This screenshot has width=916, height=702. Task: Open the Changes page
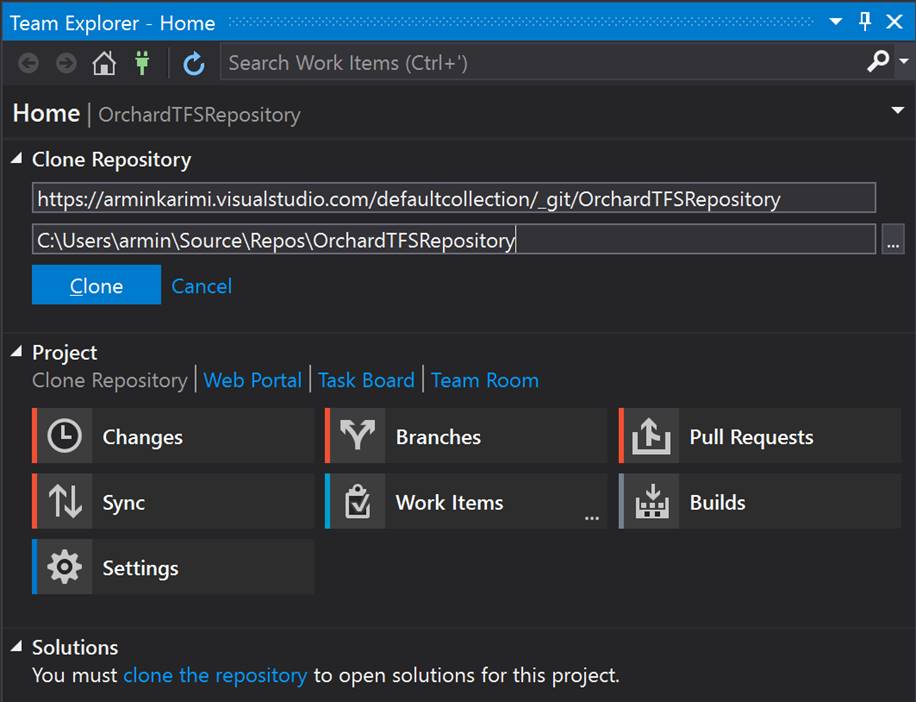(142, 436)
